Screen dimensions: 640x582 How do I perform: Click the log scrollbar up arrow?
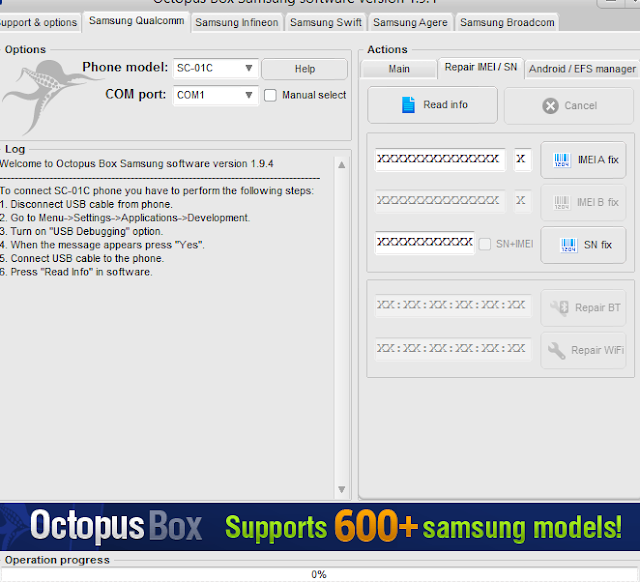[342, 165]
